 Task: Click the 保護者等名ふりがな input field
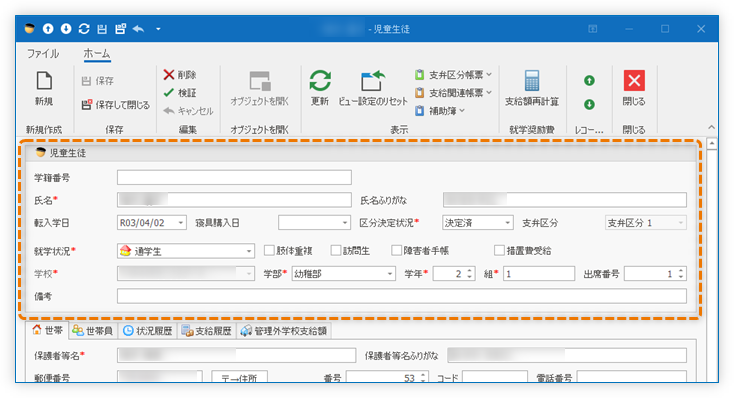click(x=567, y=355)
